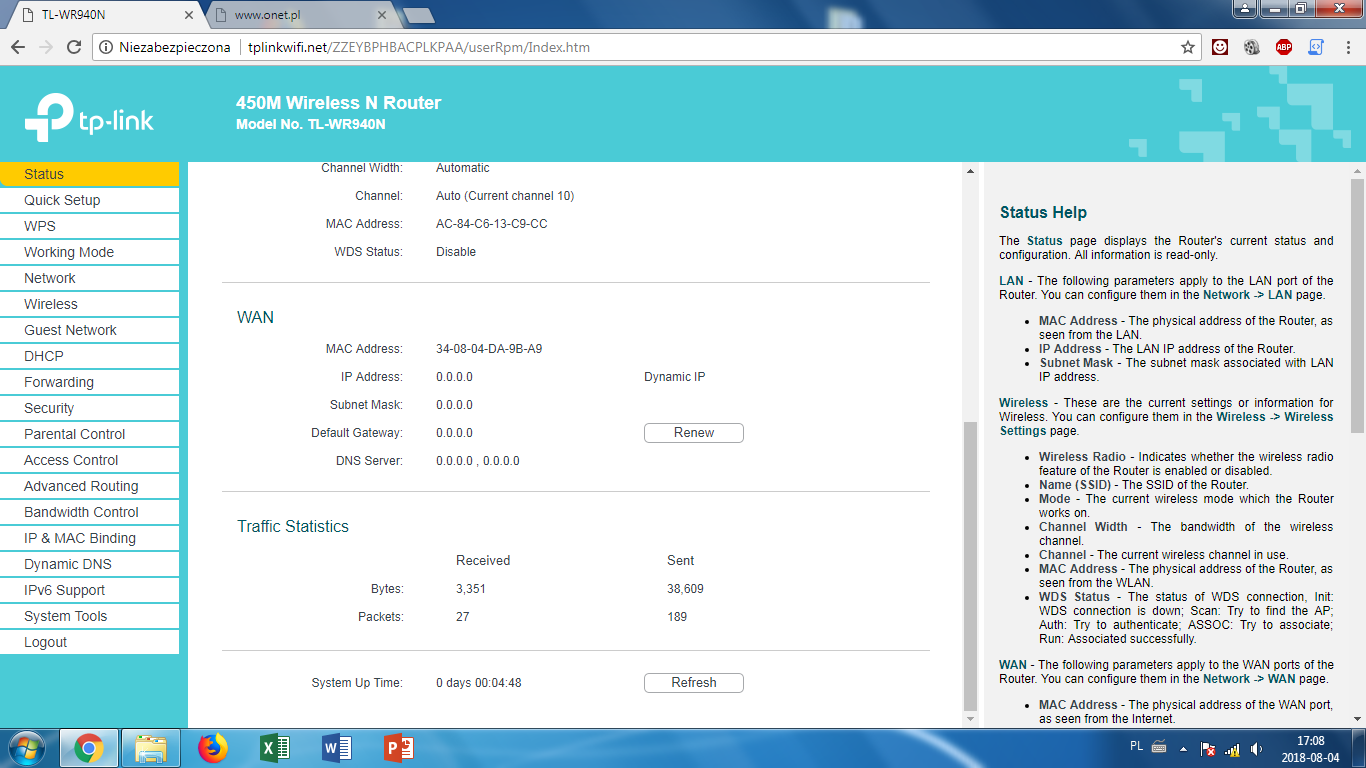Screen dimensions: 1366x768
Task: Click the film reel extension icon
Action: point(1252,47)
